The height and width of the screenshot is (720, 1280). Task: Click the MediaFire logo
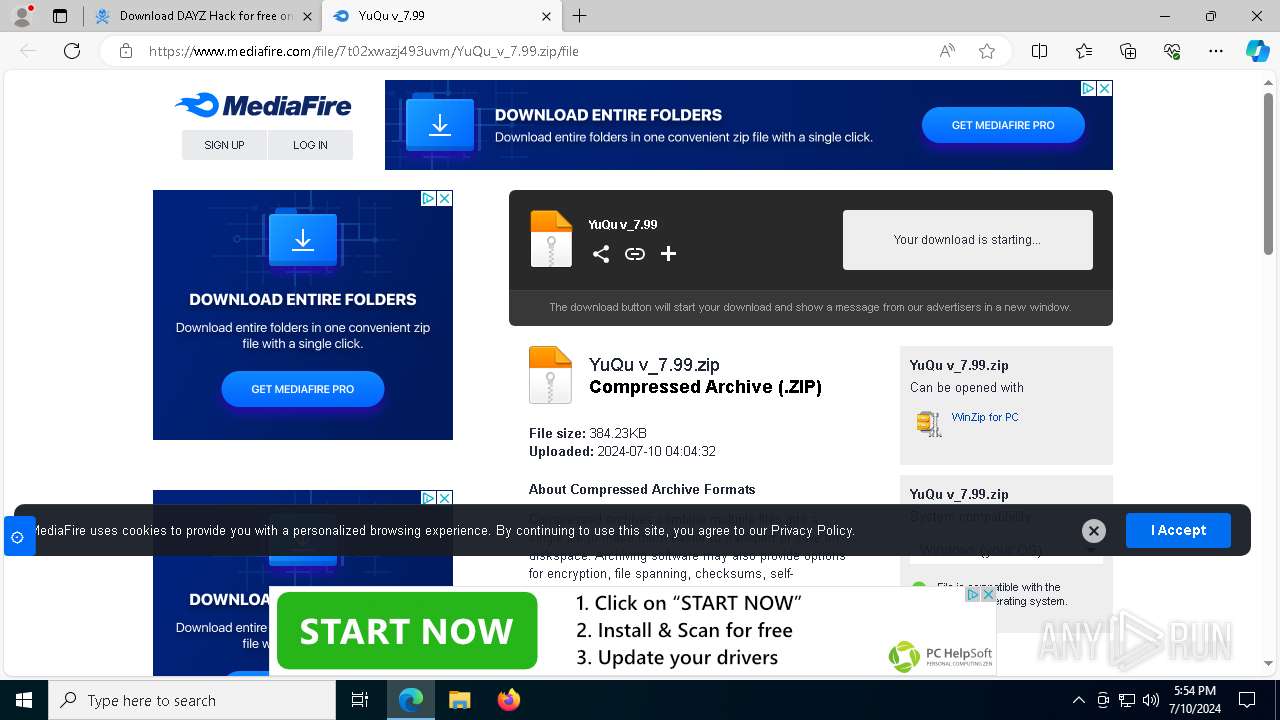pos(263,105)
